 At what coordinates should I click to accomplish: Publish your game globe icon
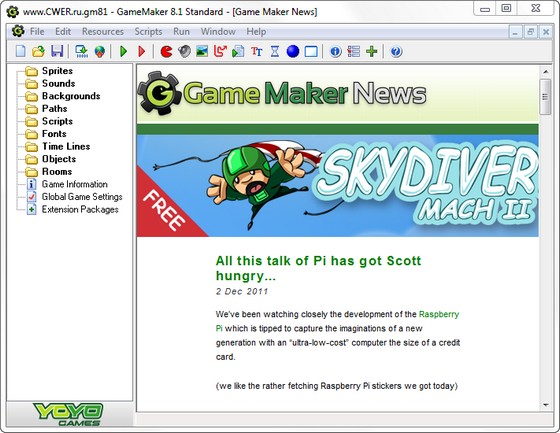(x=100, y=51)
